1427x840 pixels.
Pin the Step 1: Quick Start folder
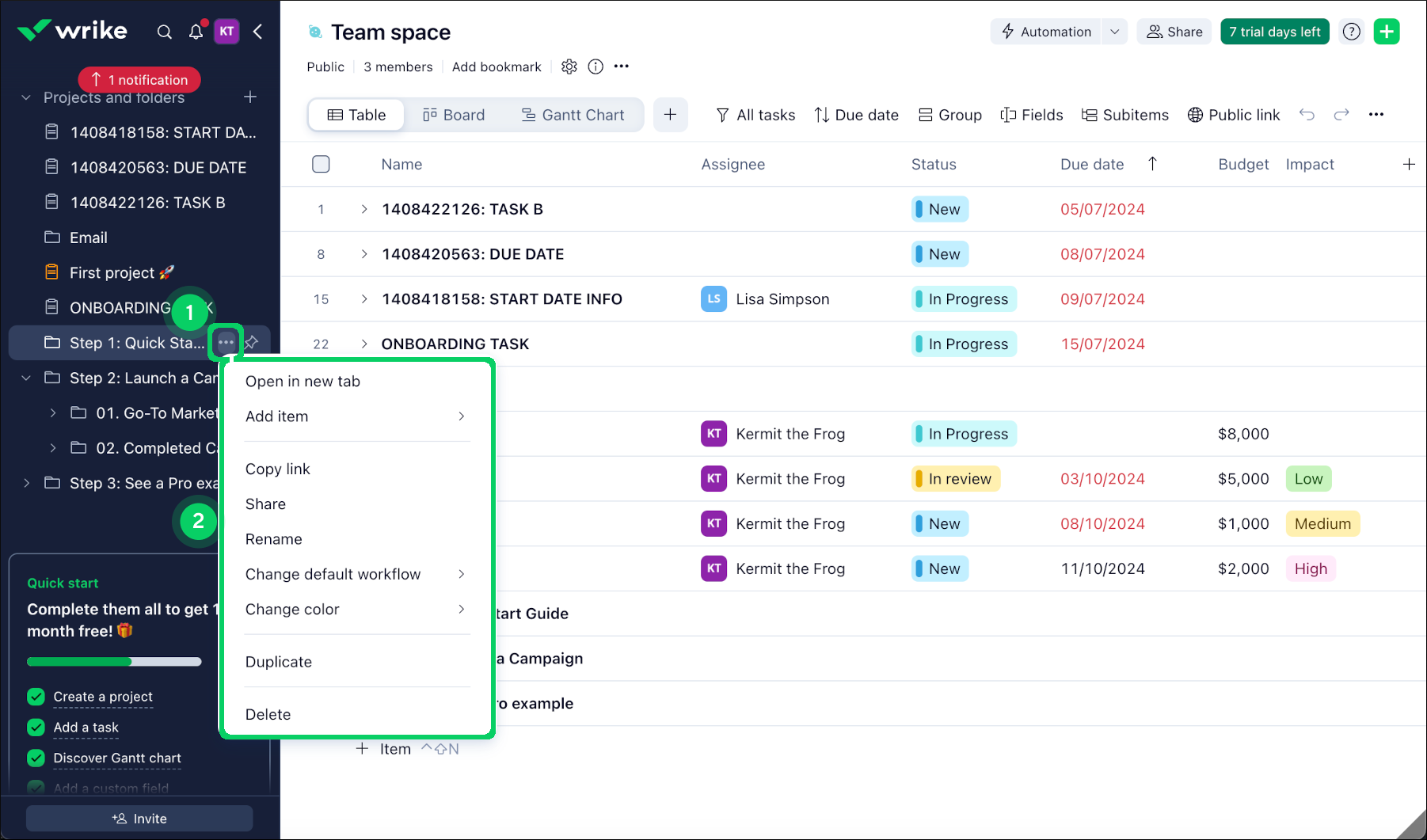(252, 343)
